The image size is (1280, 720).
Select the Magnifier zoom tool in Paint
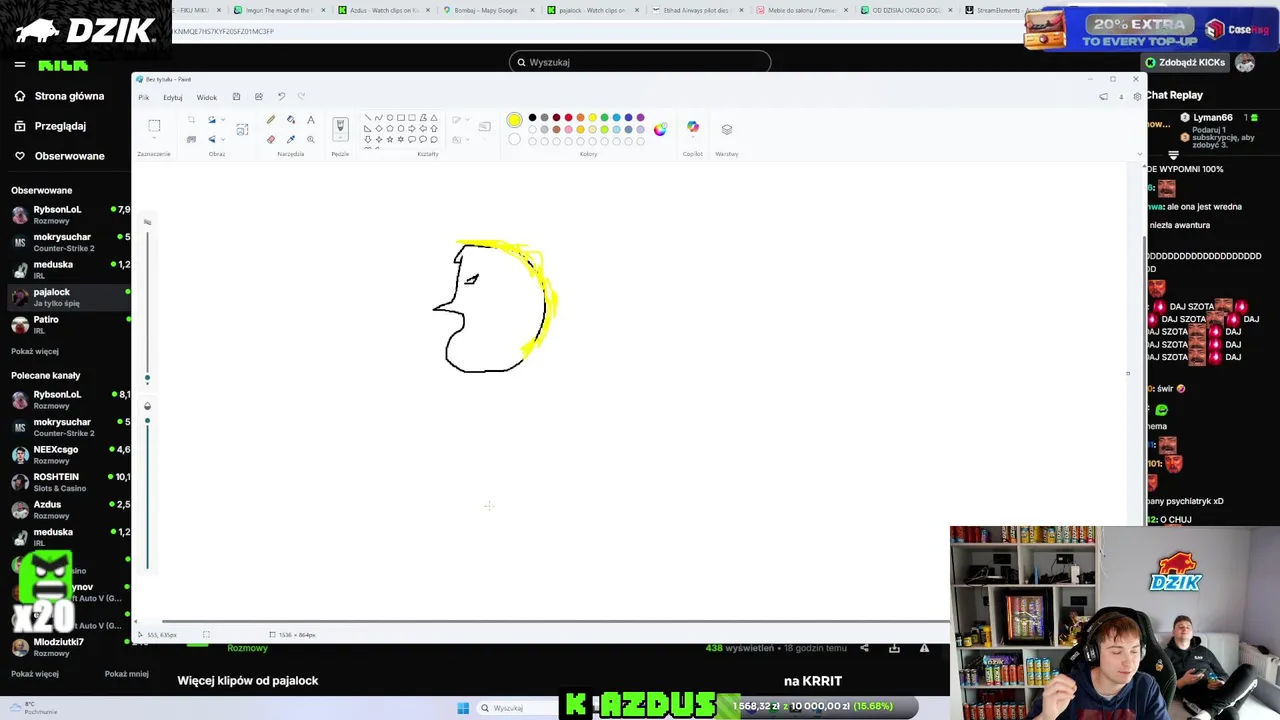(311, 139)
